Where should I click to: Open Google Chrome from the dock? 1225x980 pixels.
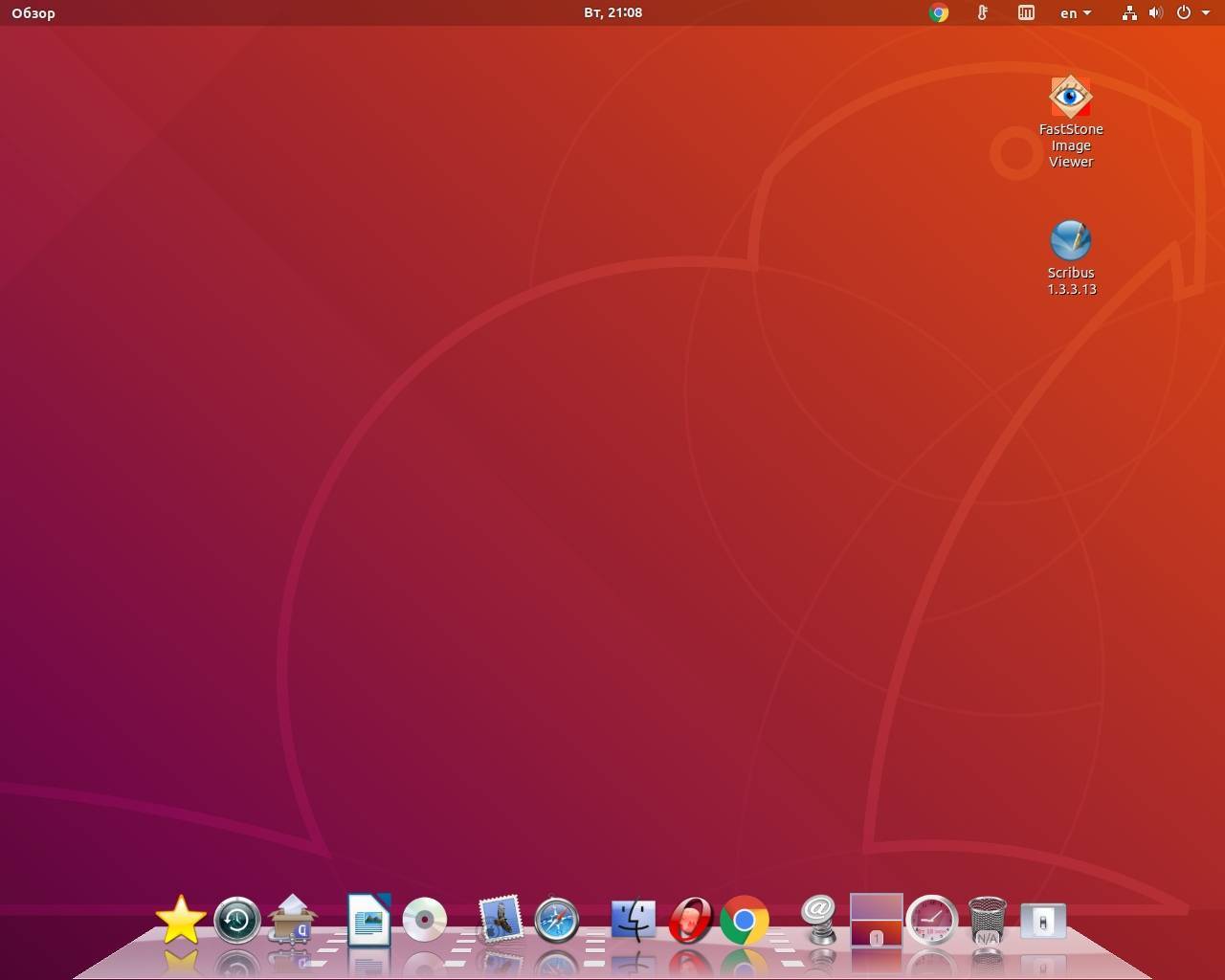(x=744, y=921)
